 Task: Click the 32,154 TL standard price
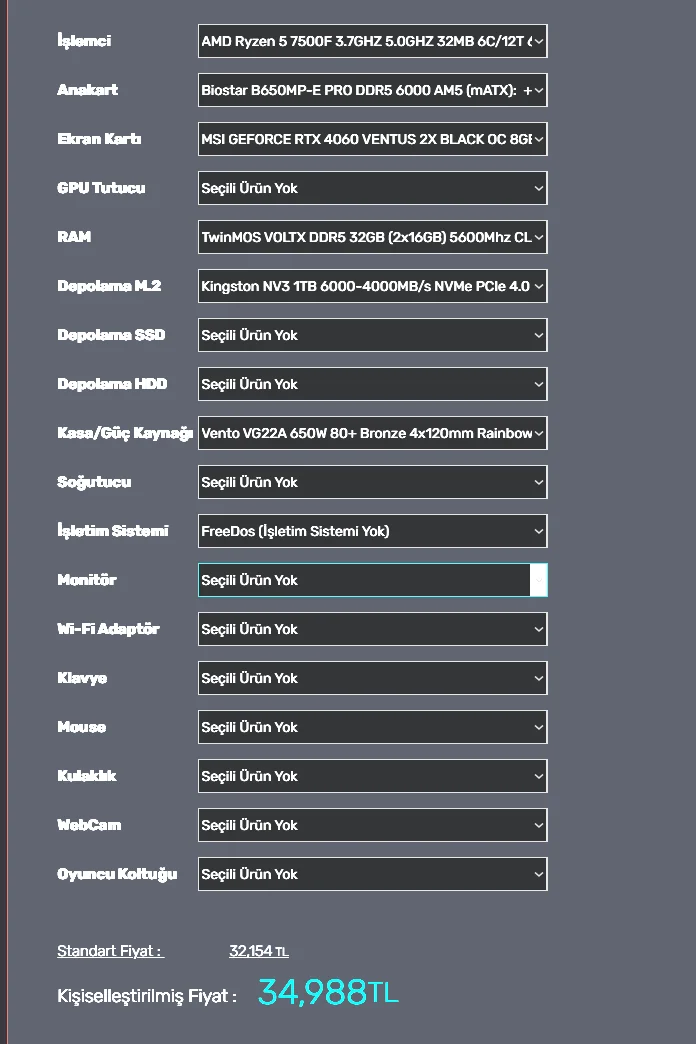click(x=258, y=951)
